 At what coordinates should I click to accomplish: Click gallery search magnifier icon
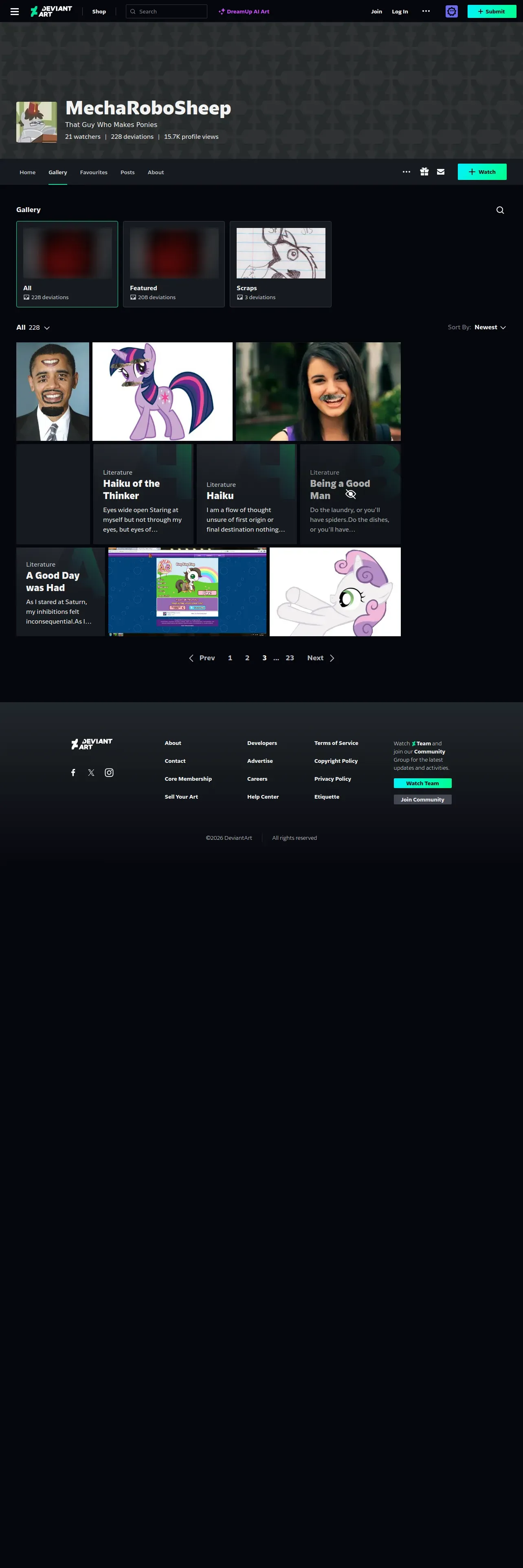point(500,210)
